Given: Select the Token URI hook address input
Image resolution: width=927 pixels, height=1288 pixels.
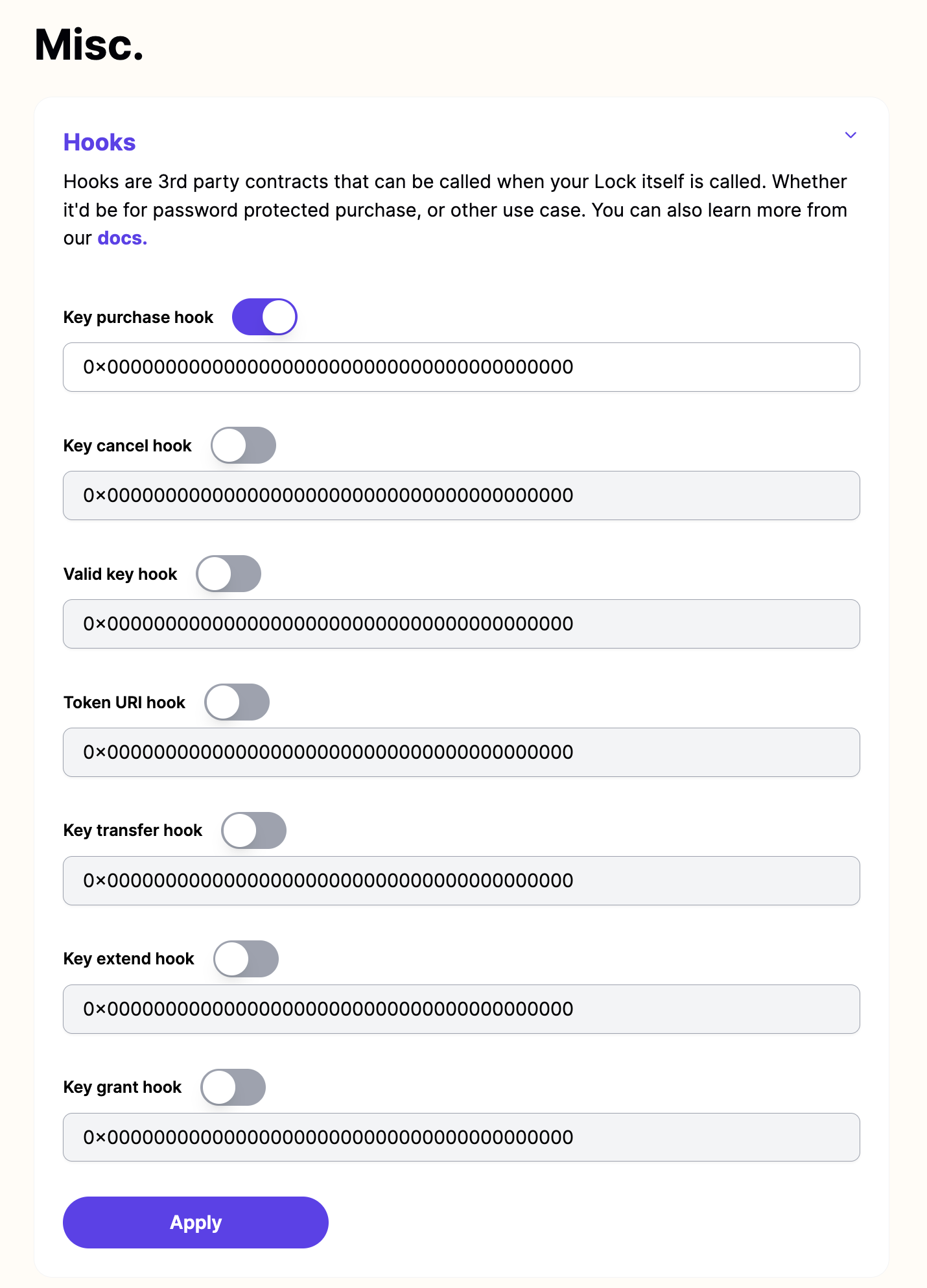Looking at the screenshot, I should [x=461, y=752].
